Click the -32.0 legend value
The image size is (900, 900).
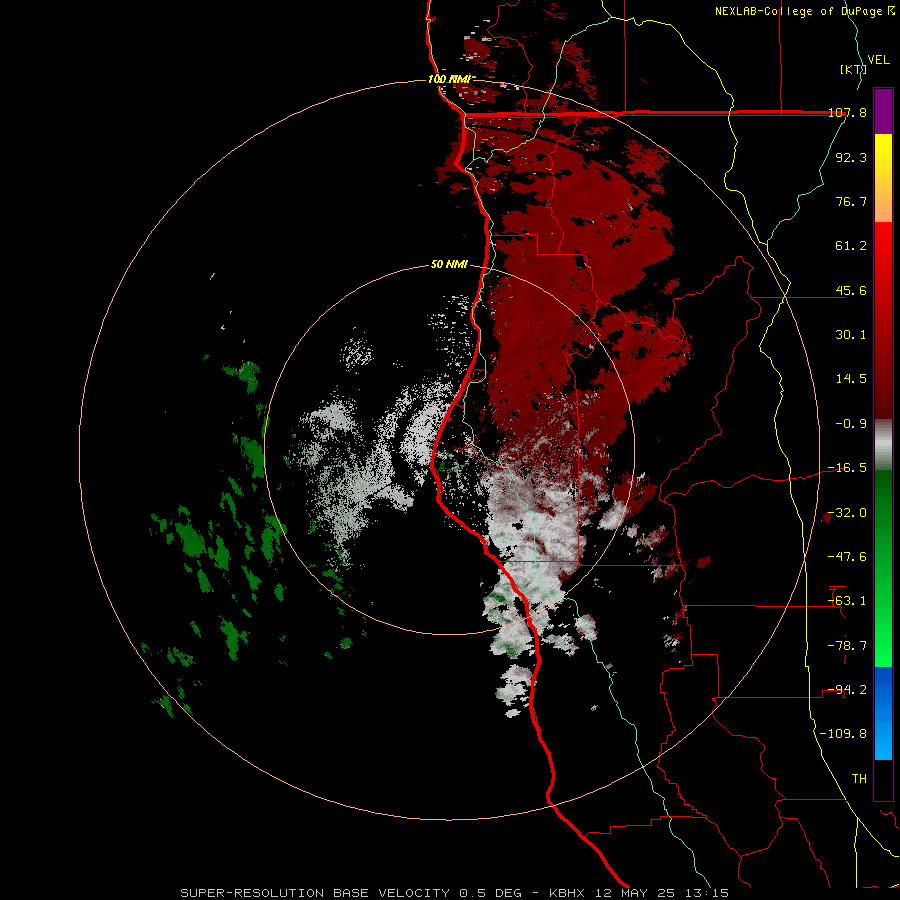847,513
